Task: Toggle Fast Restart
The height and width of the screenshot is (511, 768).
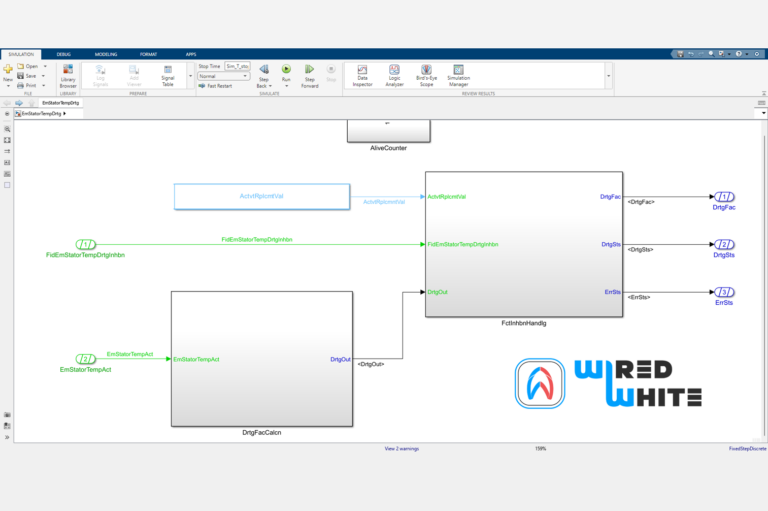Action: (216, 86)
